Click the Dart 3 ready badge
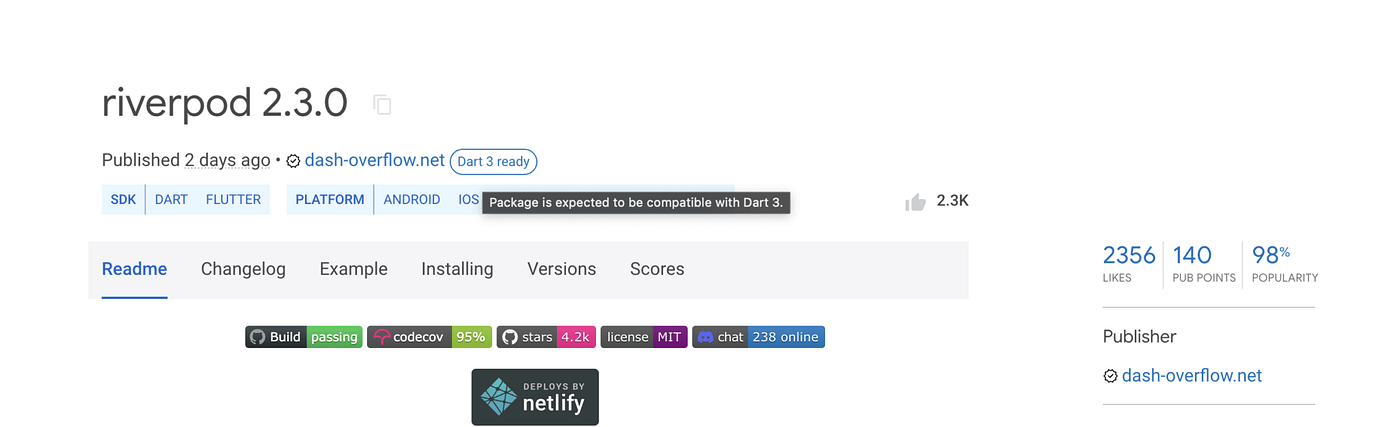The width and height of the screenshot is (1400, 427). click(493, 161)
